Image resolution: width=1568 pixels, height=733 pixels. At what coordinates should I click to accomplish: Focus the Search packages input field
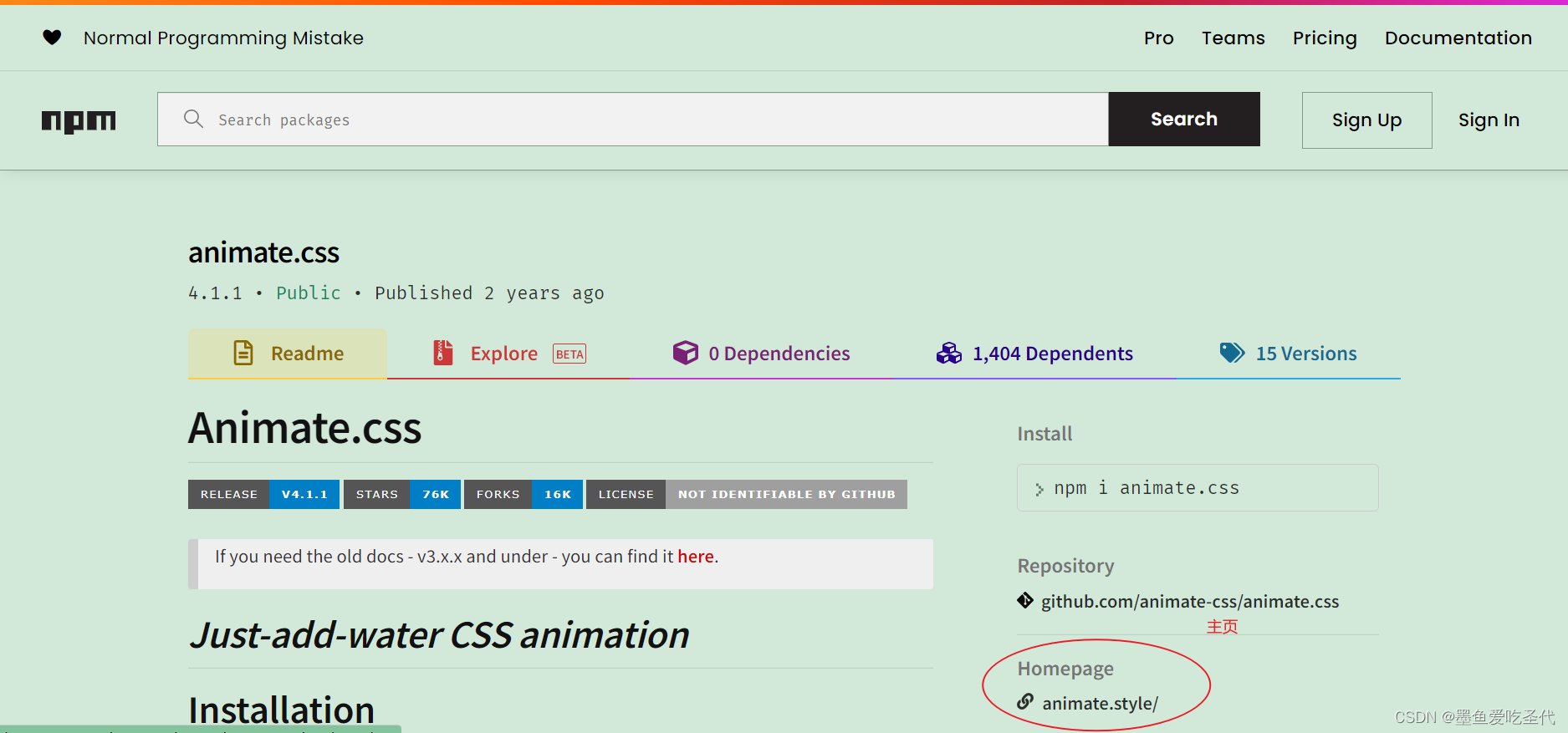tap(633, 119)
